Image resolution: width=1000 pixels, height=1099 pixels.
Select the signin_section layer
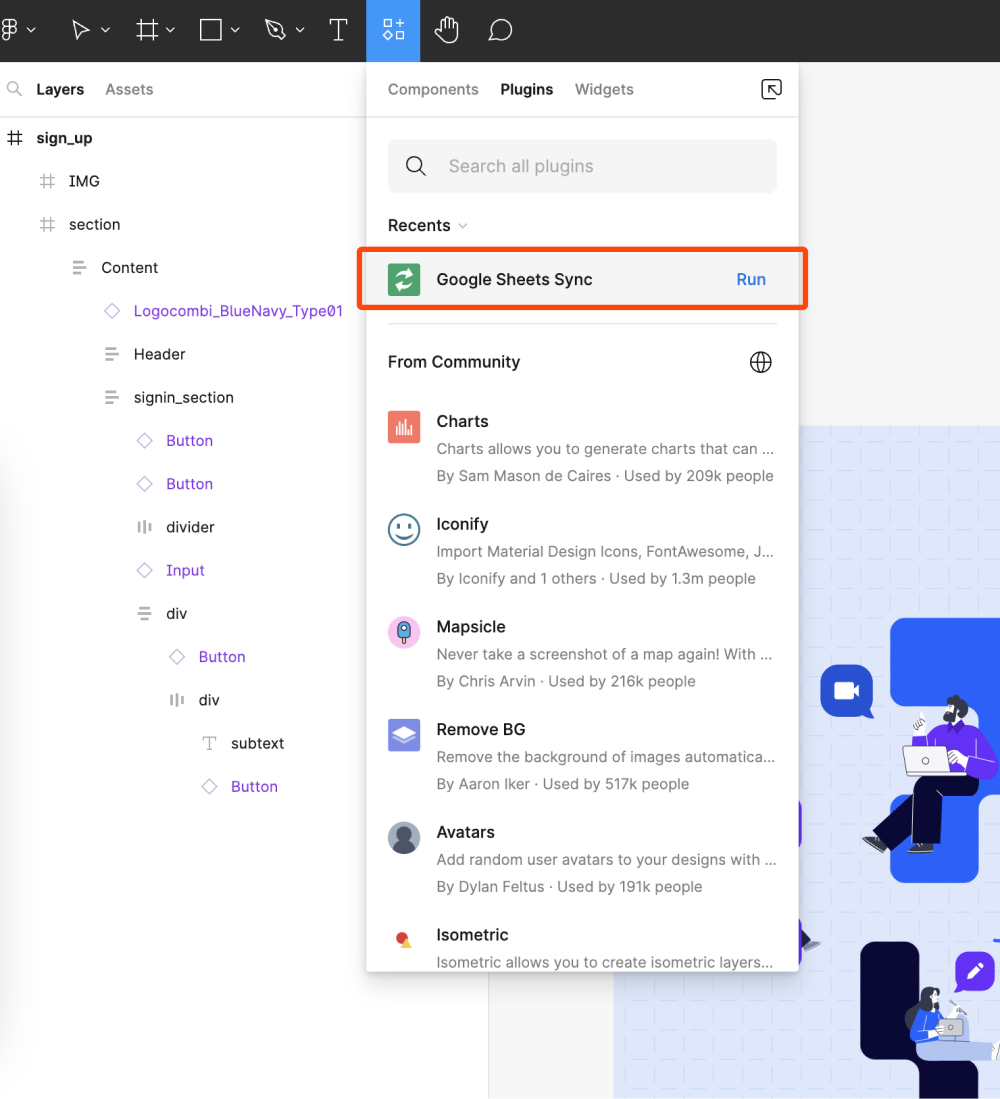182,397
